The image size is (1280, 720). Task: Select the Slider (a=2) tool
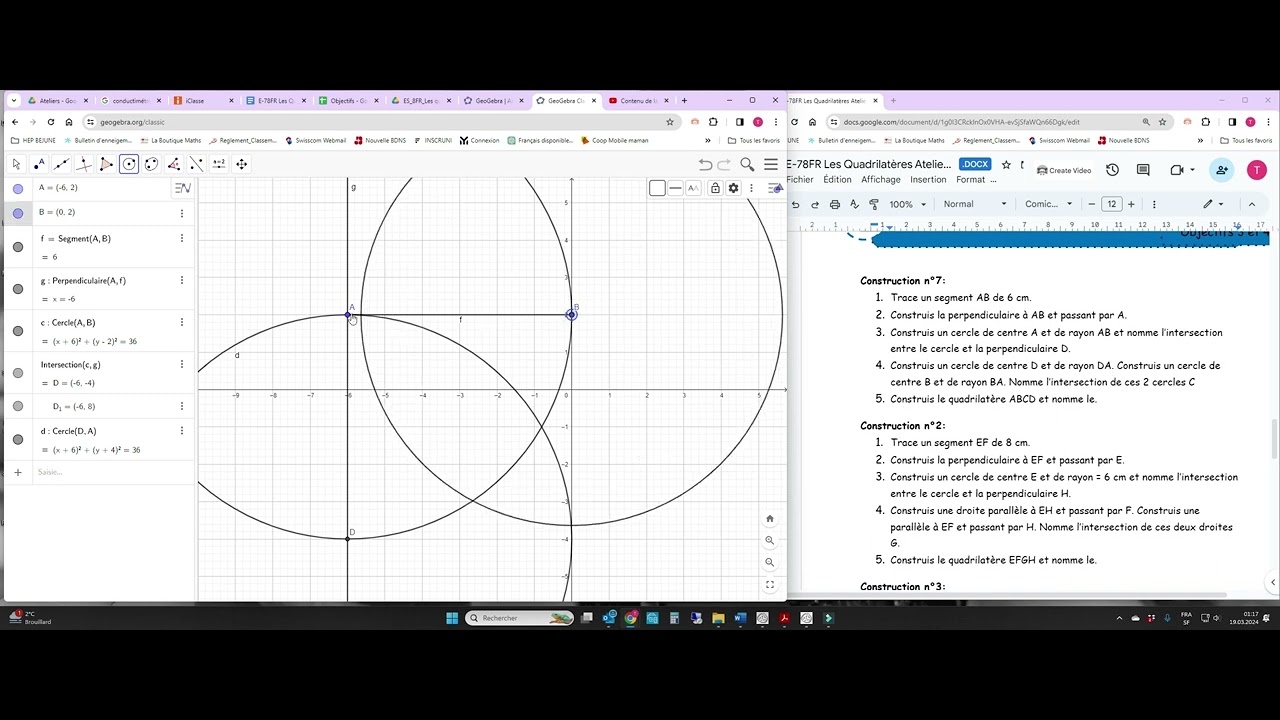tap(219, 164)
